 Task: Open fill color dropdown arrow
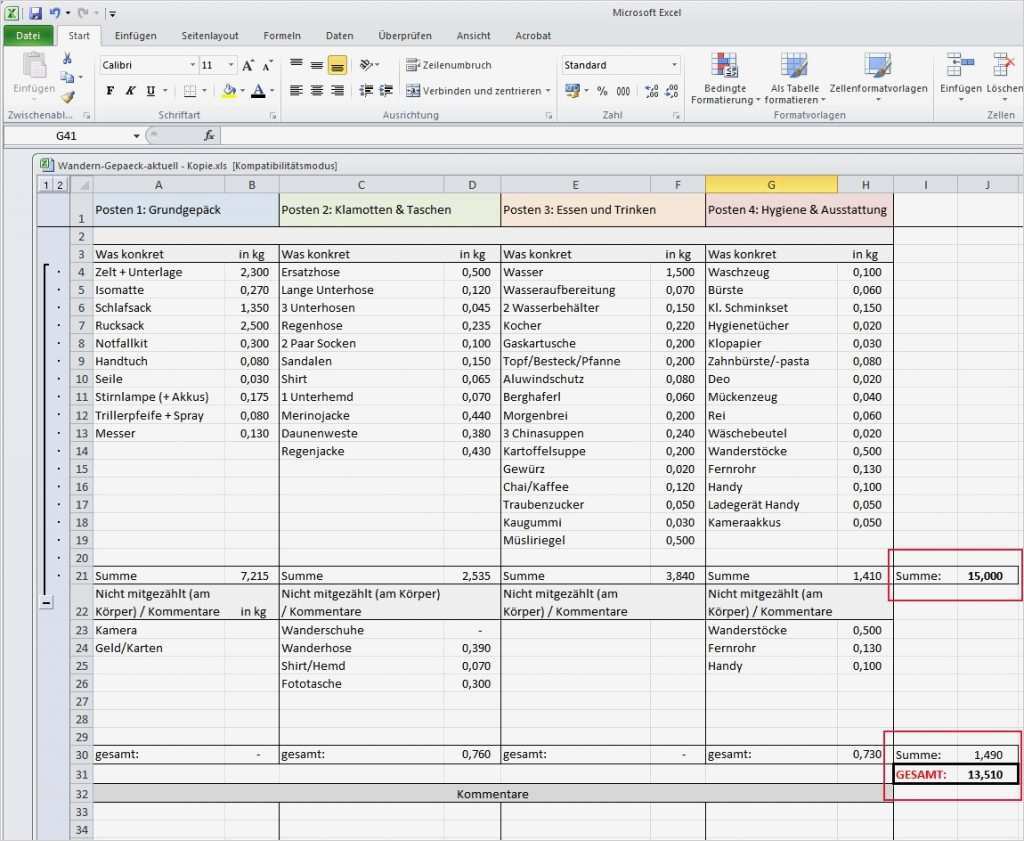[242, 91]
